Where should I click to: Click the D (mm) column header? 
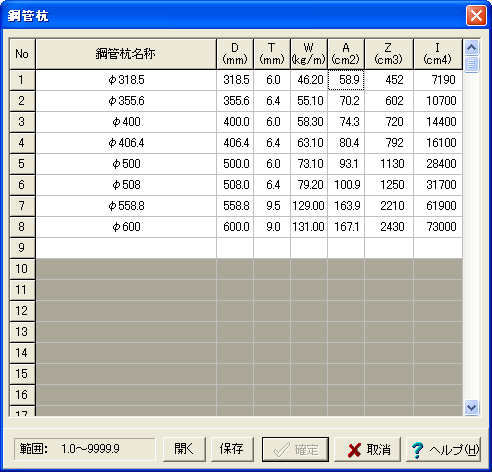[x=235, y=54]
